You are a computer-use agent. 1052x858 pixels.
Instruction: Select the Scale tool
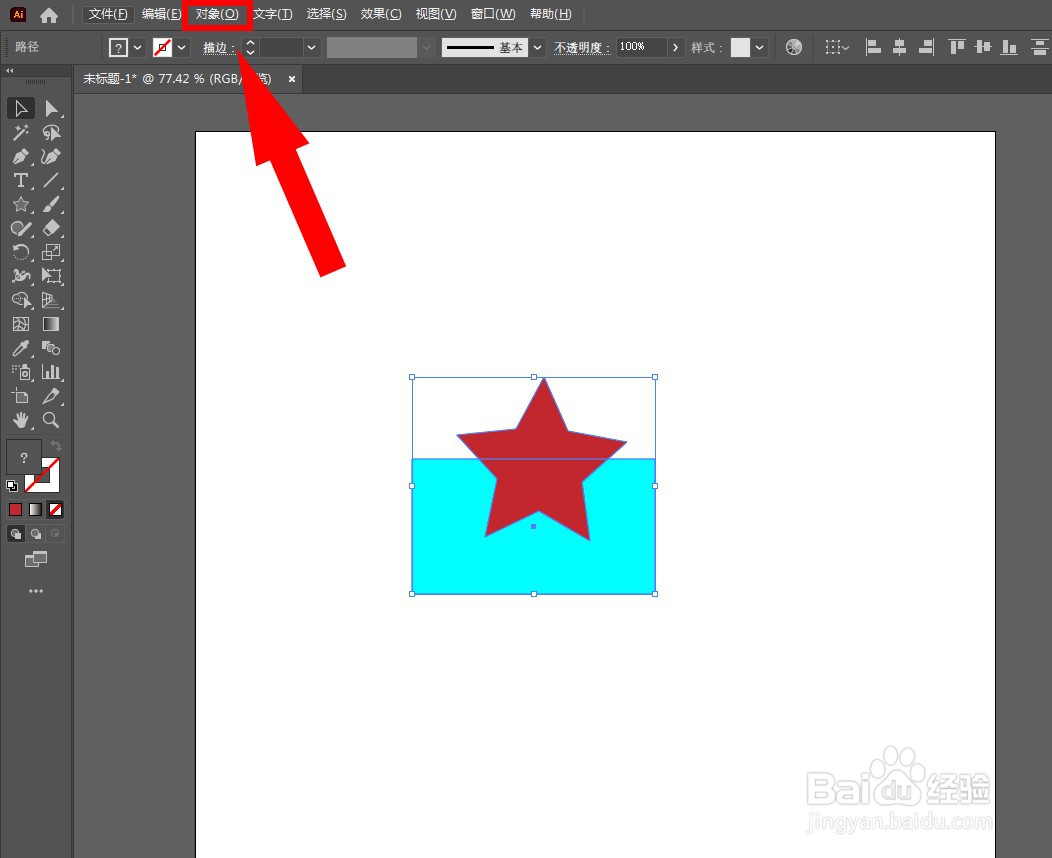click(x=51, y=252)
